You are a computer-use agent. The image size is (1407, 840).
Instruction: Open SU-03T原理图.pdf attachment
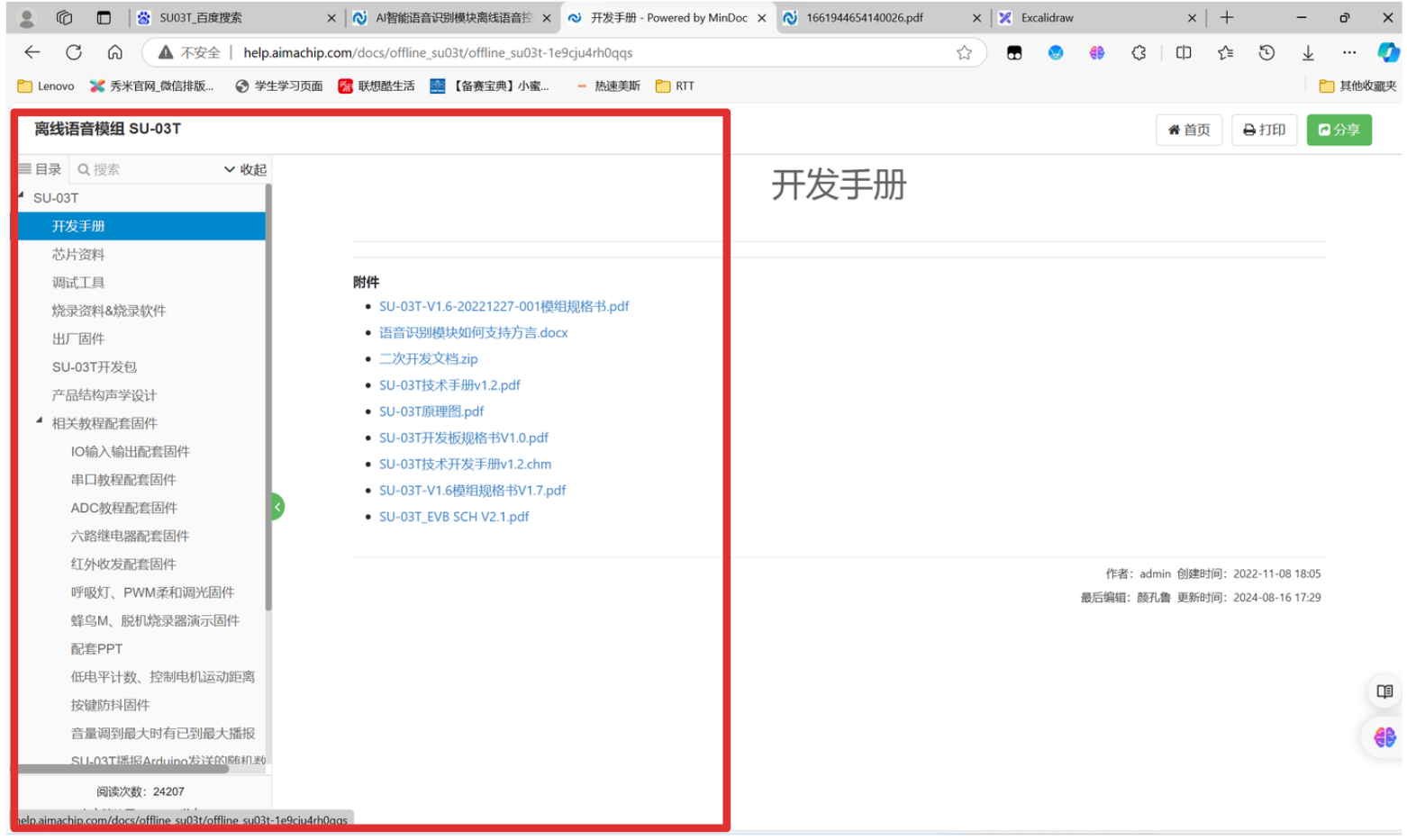431,411
